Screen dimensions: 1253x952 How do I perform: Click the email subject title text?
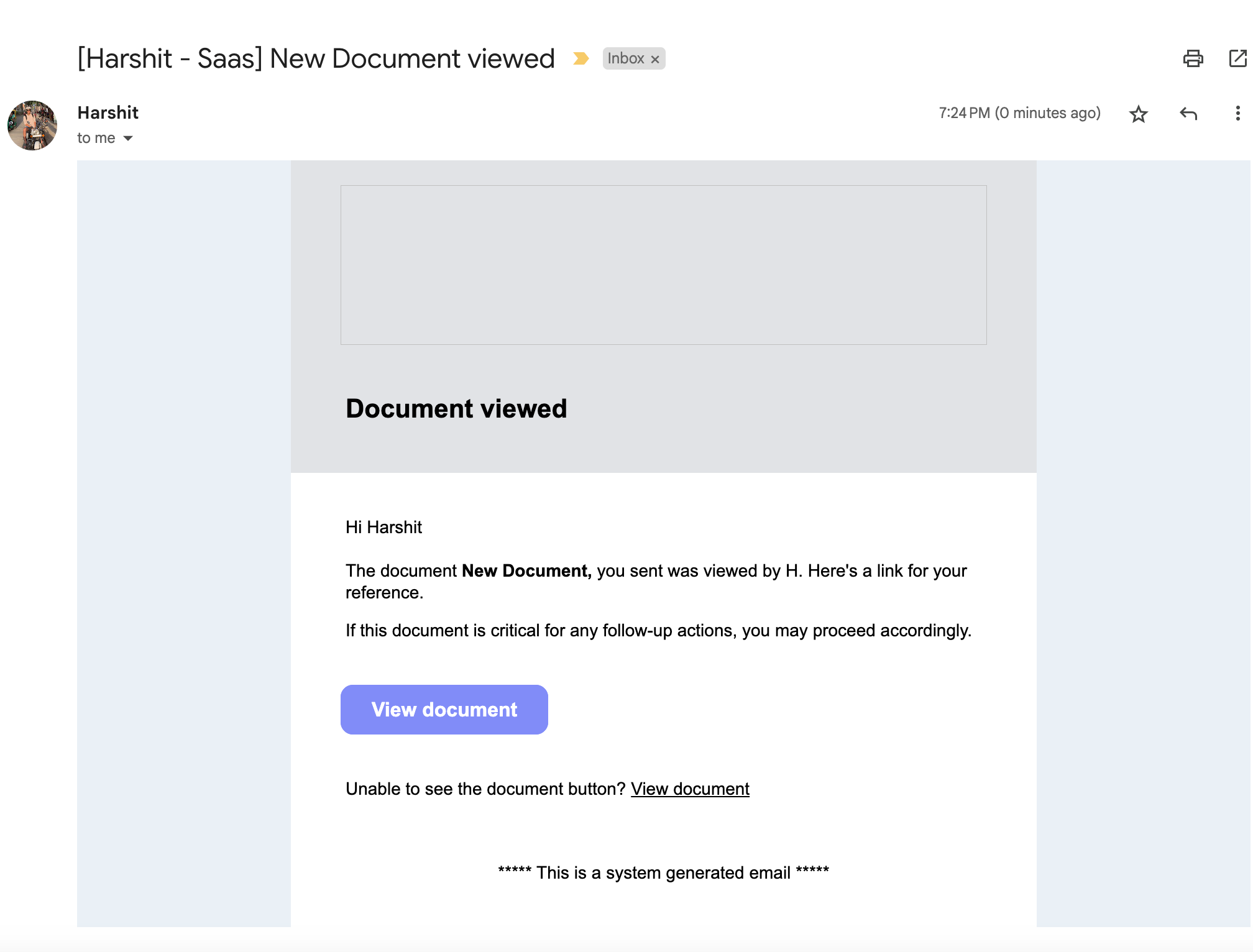(x=316, y=58)
